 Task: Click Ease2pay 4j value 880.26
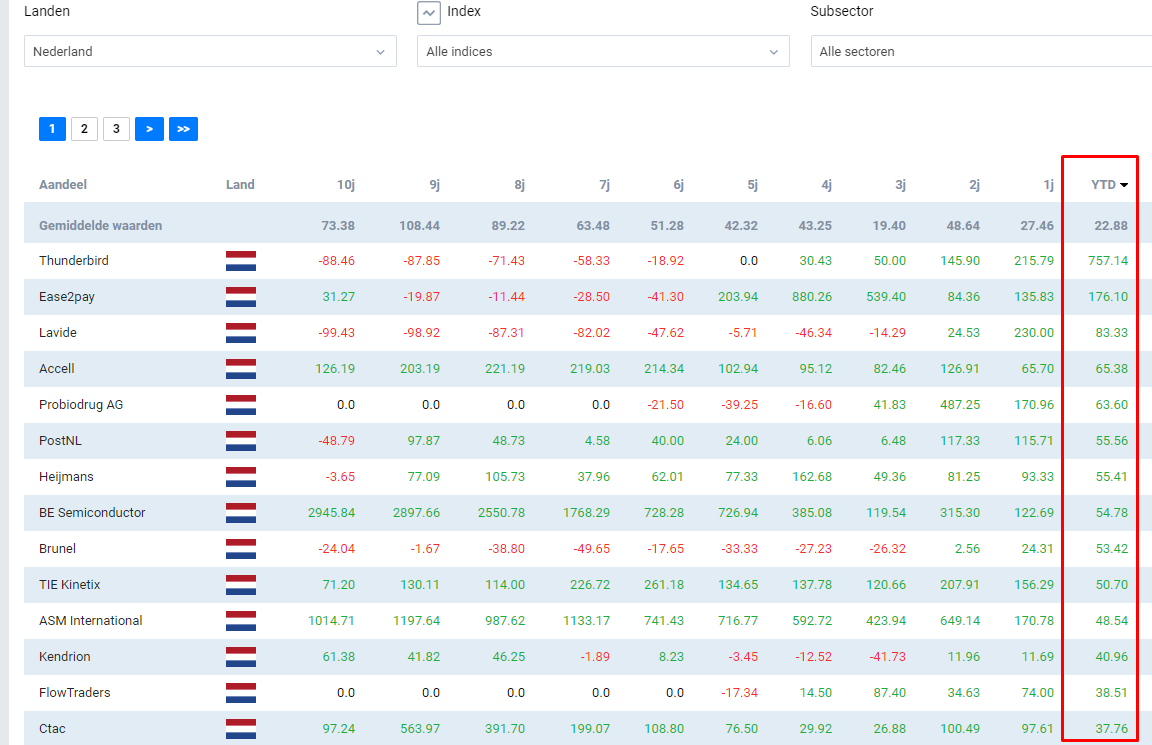[x=812, y=297]
